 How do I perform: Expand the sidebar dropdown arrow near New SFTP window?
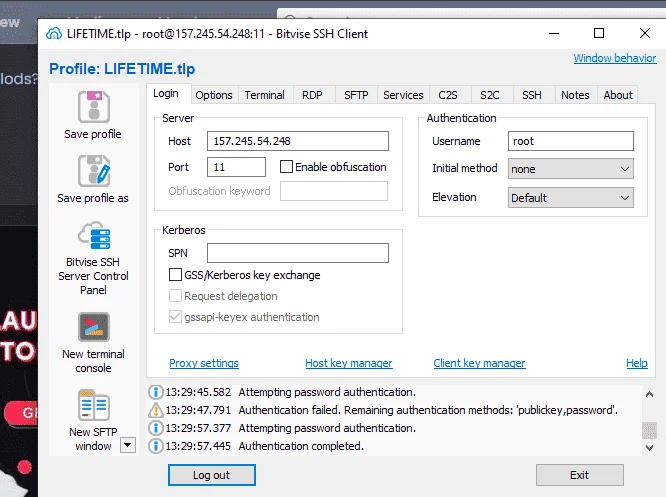(128, 445)
